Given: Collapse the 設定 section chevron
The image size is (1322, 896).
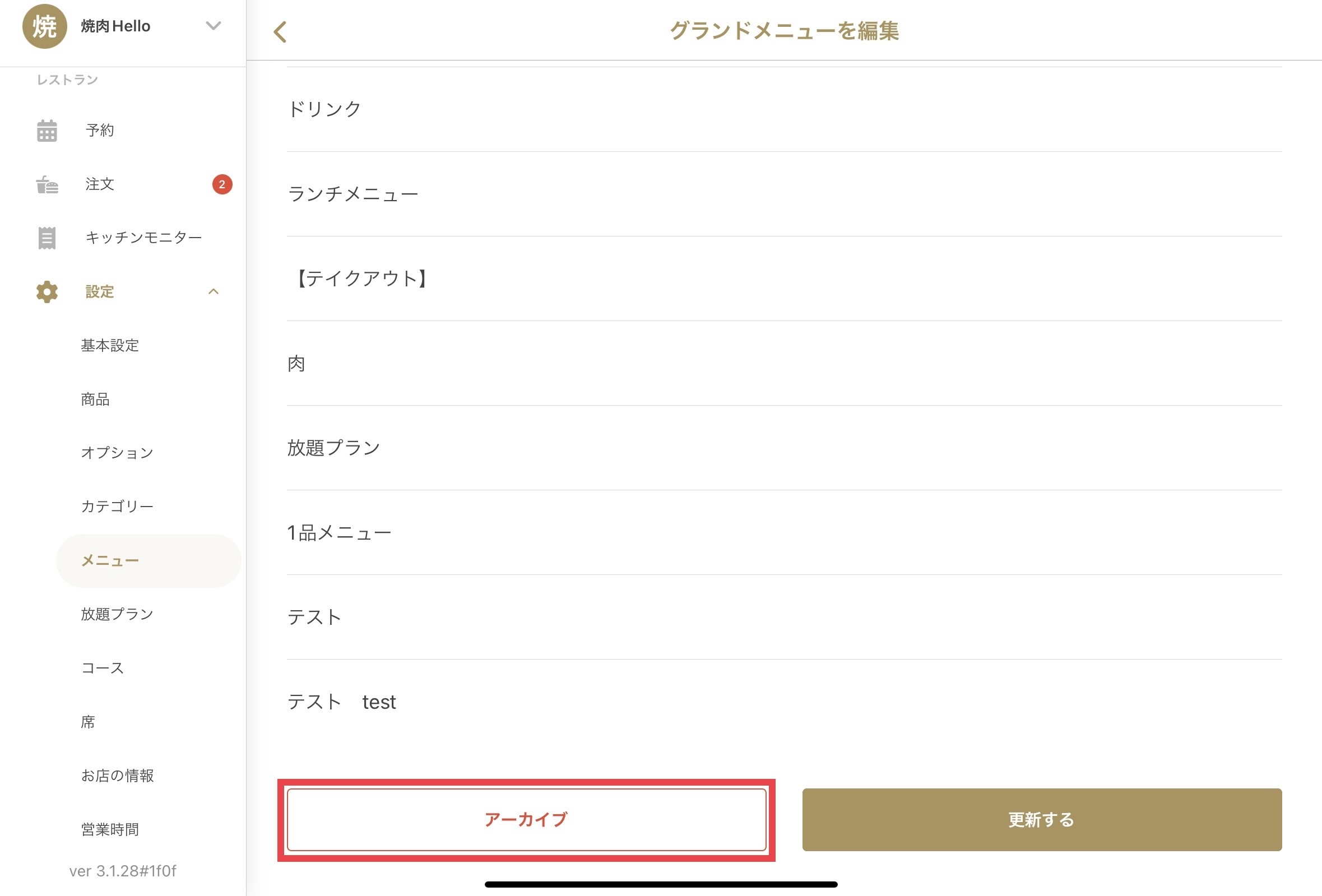Looking at the screenshot, I should tap(214, 292).
